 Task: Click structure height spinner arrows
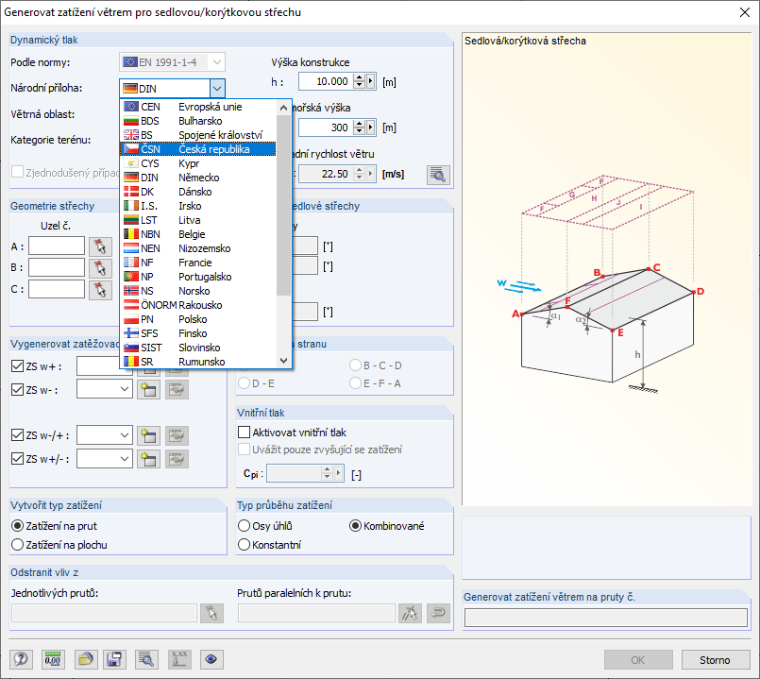(359, 81)
